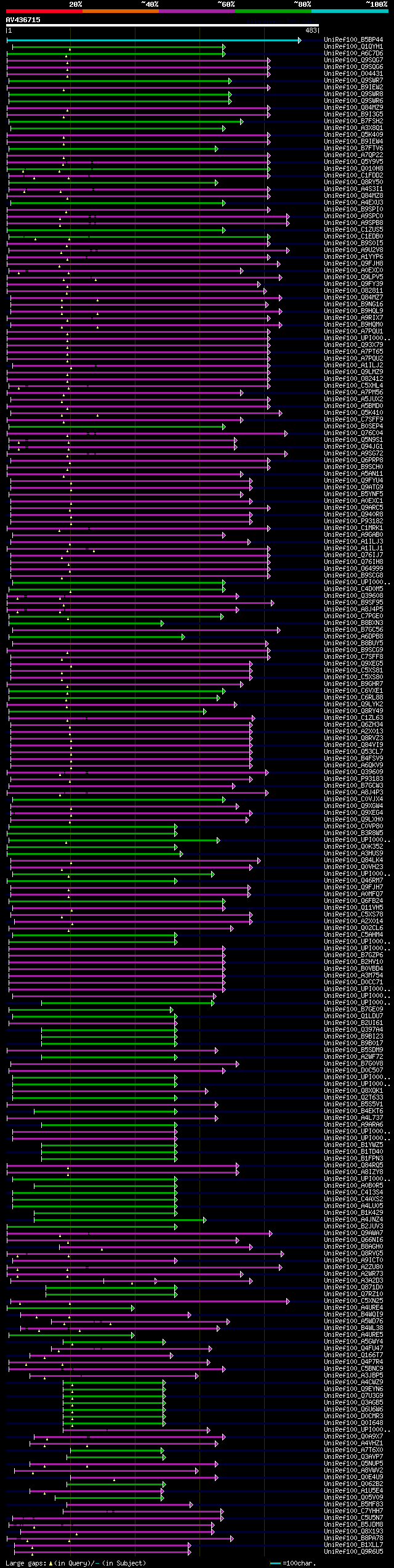
Task: Click the purple ~60% identity legend color
Action: tap(197, 11)
